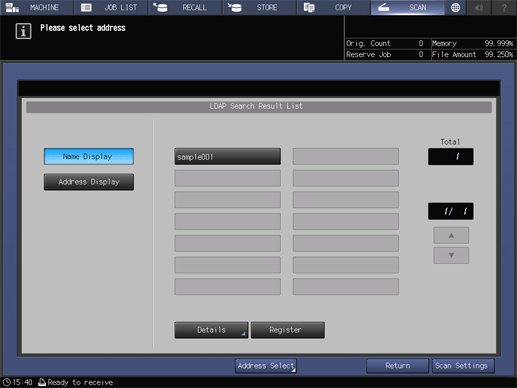The height and width of the screenshot is (388, 517).
Task: Switch to the COPY tab
Action: pyautogui.click(x=333, y=7)
